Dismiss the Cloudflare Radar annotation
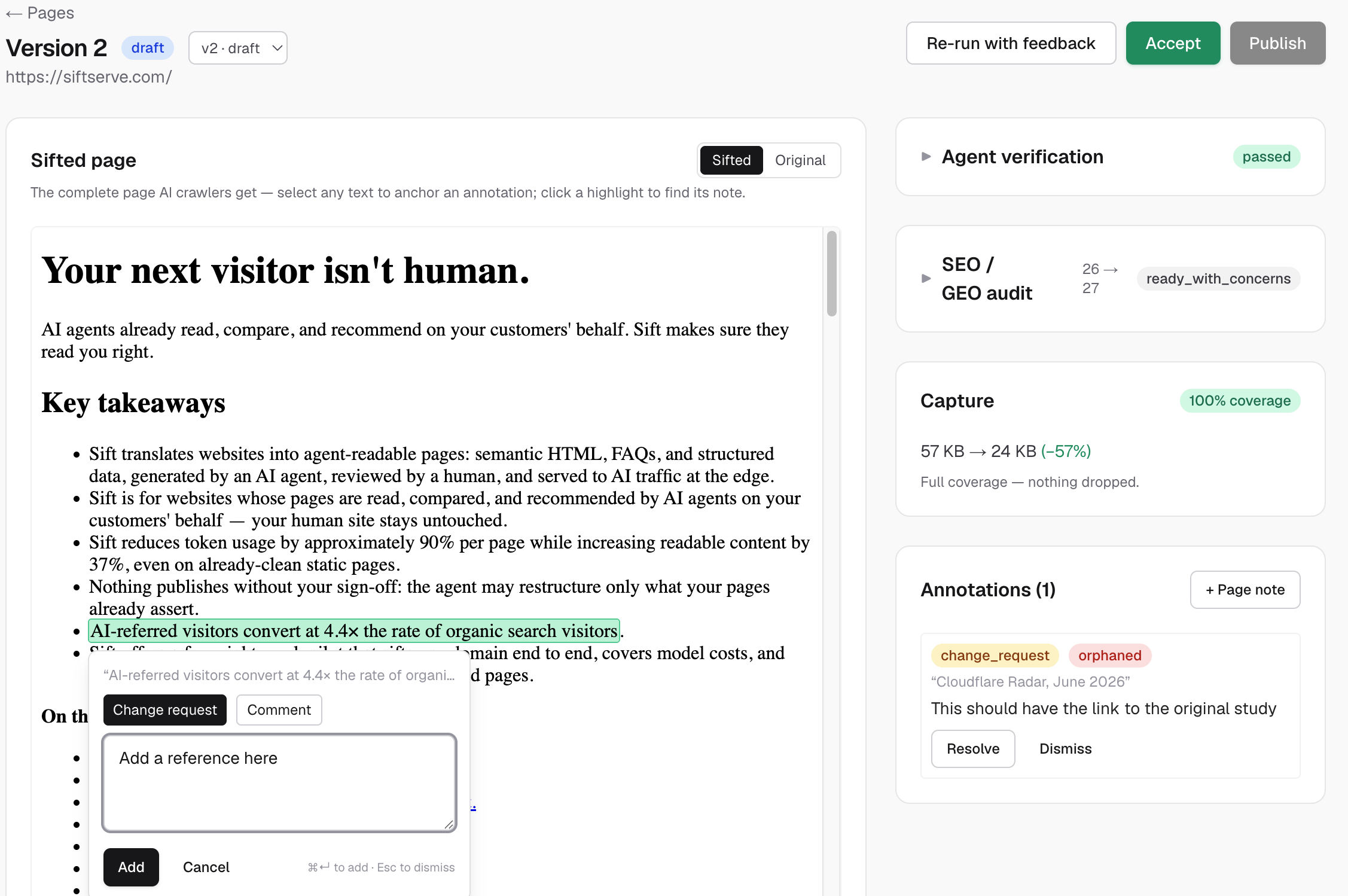 click(1065, 749)
